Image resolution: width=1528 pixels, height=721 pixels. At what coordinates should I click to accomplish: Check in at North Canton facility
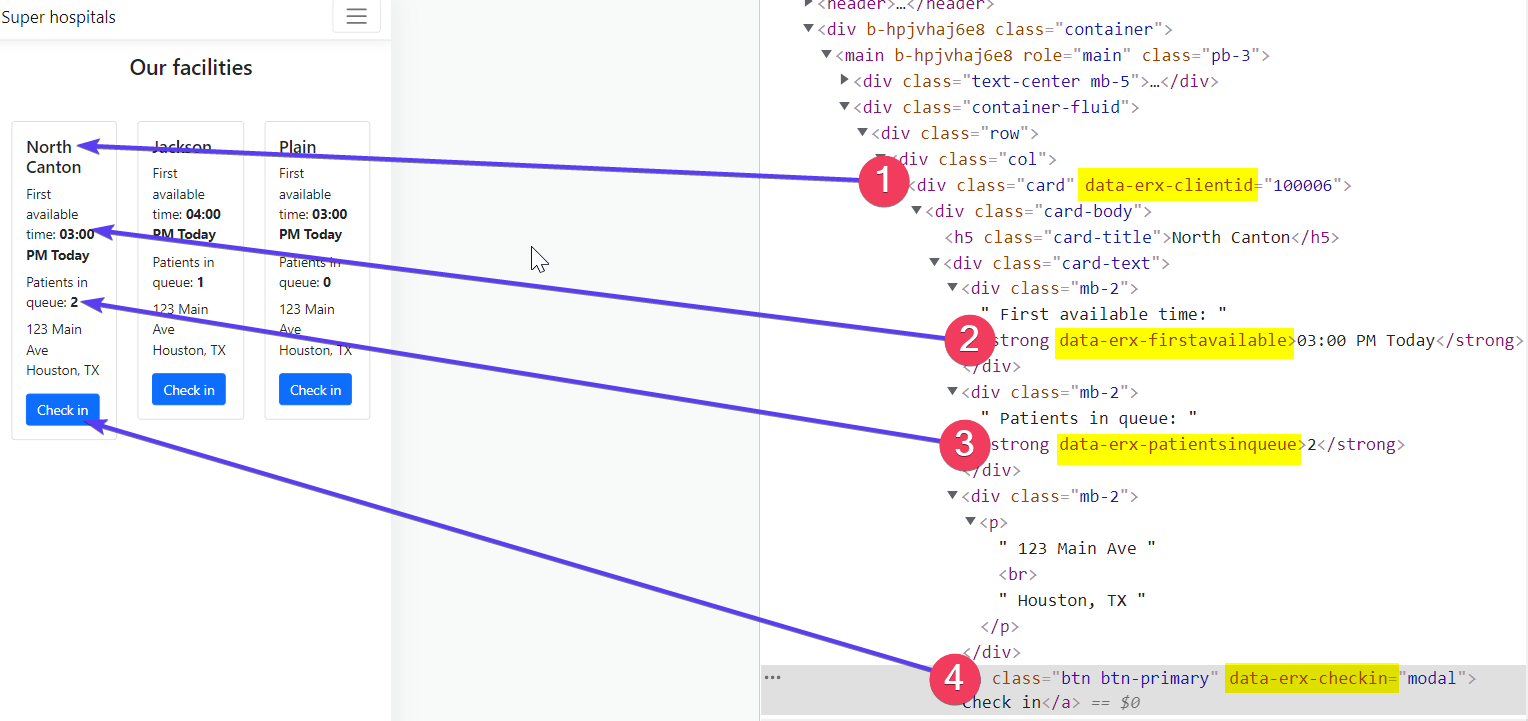click(x=63, y=410)
